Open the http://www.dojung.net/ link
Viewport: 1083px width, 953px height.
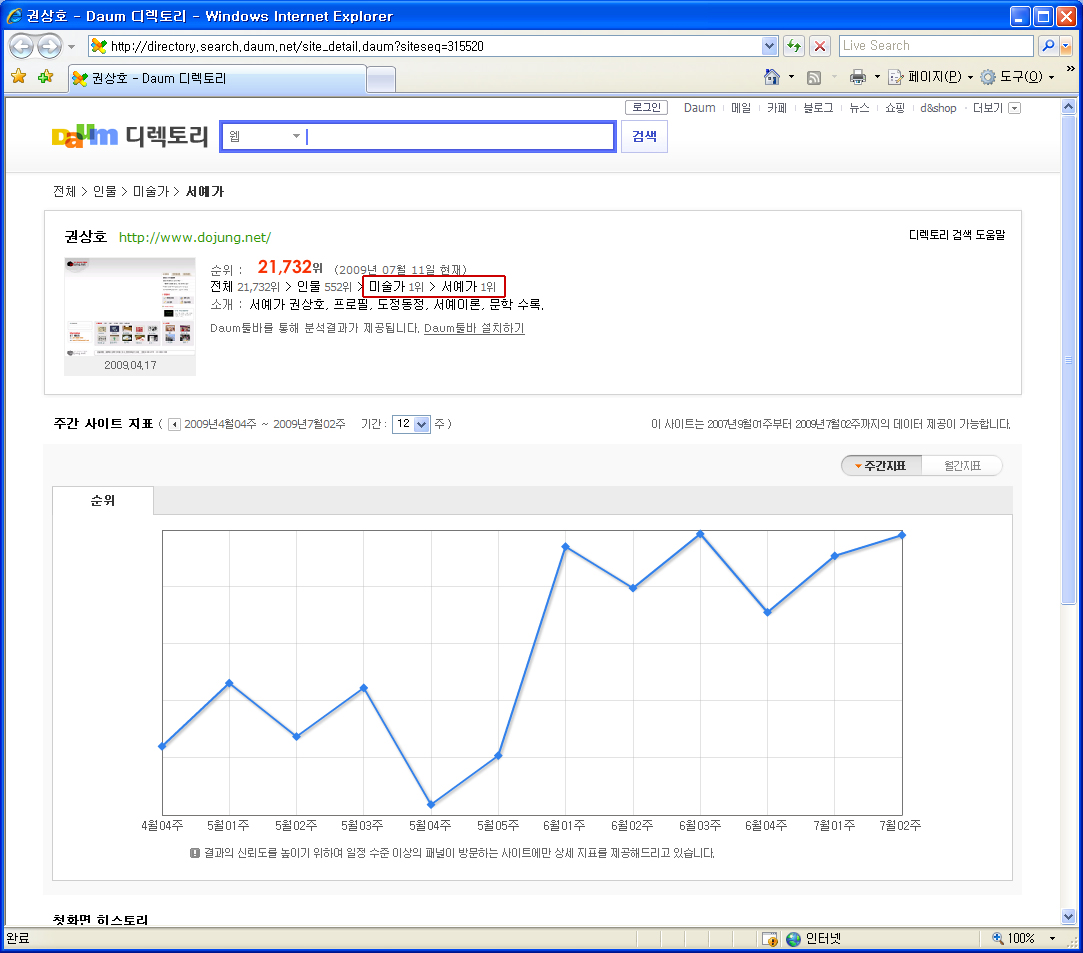pos(195,238)
